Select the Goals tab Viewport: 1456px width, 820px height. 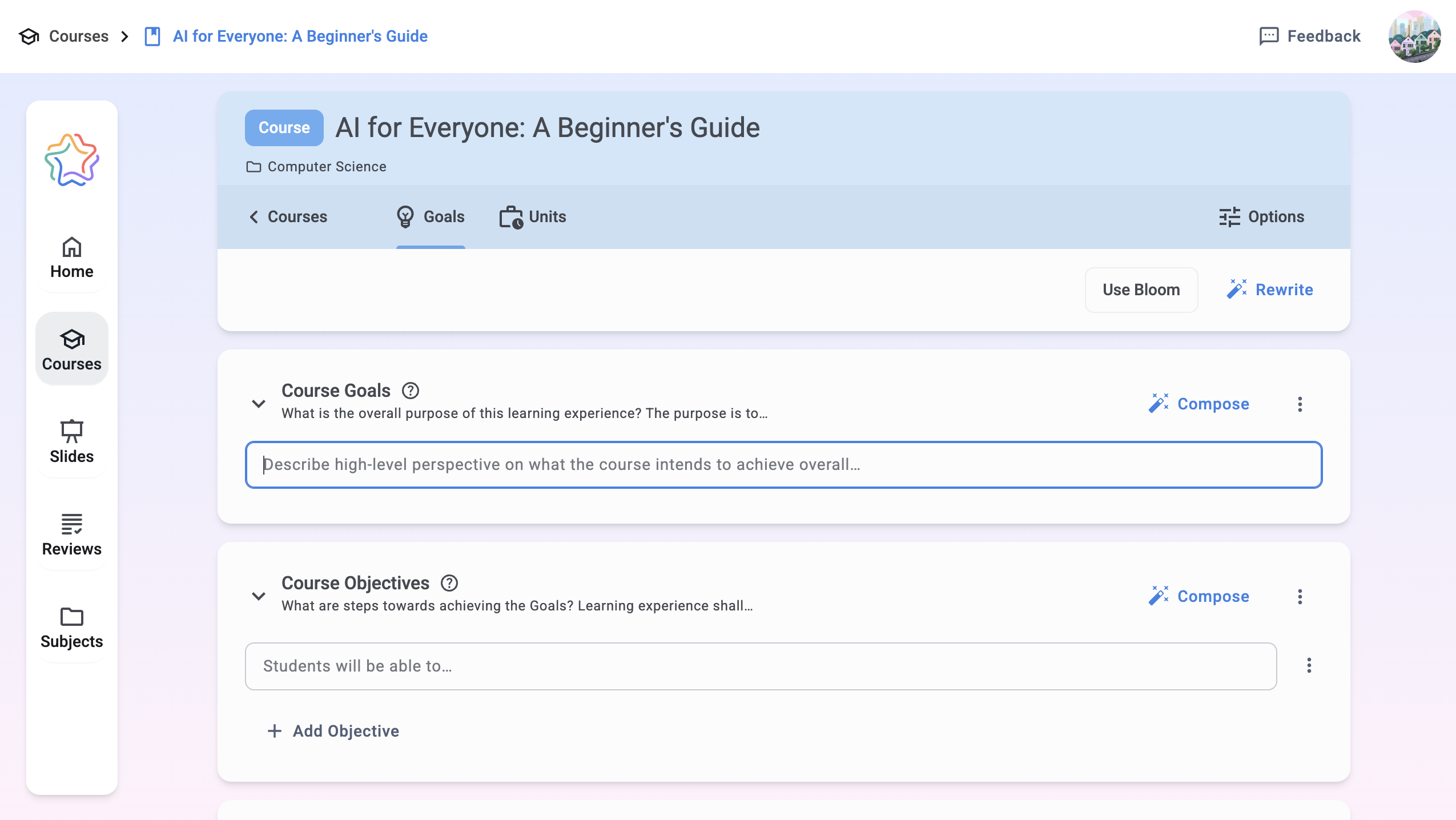point(431,217)
